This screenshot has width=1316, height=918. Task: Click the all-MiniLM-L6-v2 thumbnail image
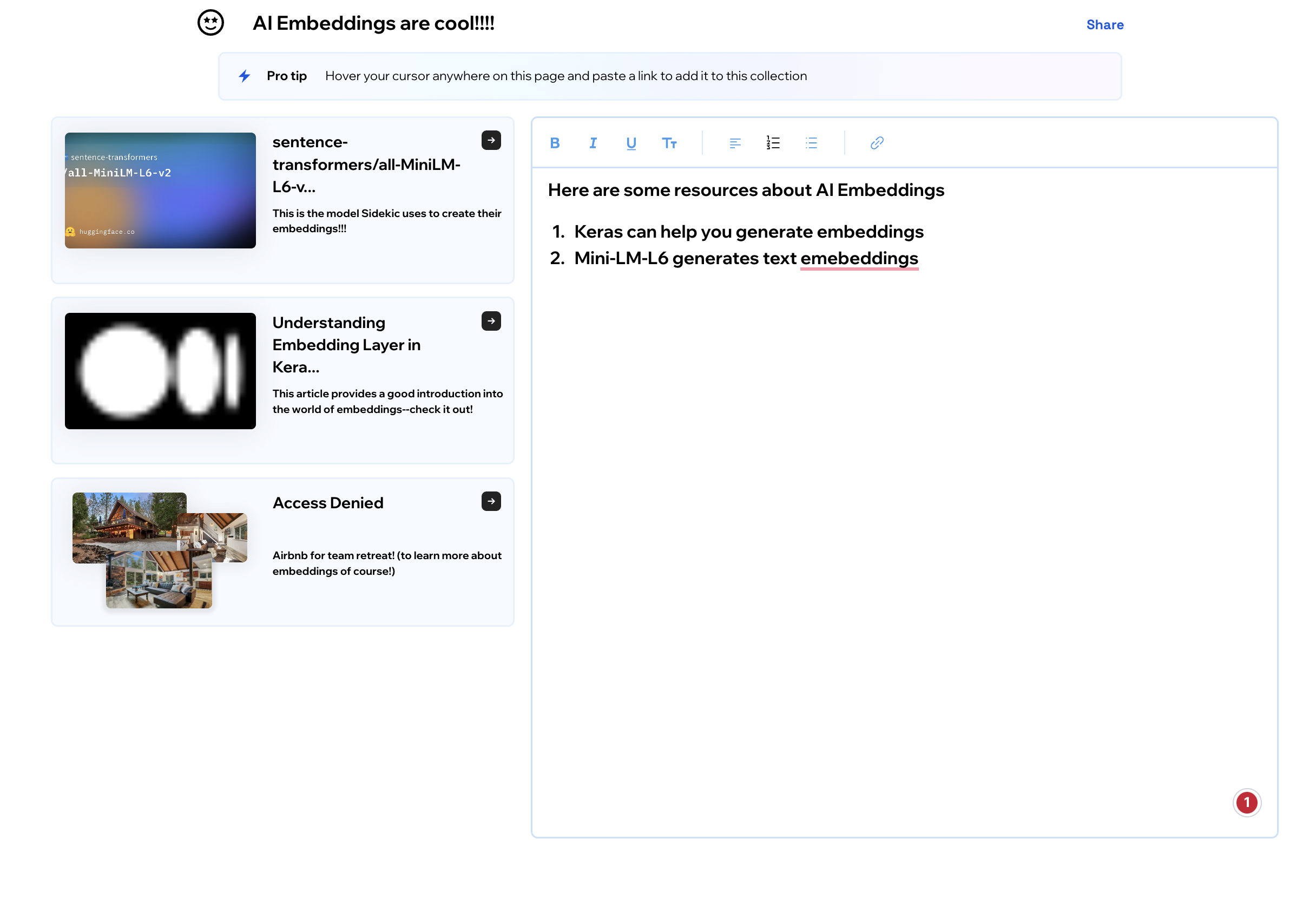point(160,191)
